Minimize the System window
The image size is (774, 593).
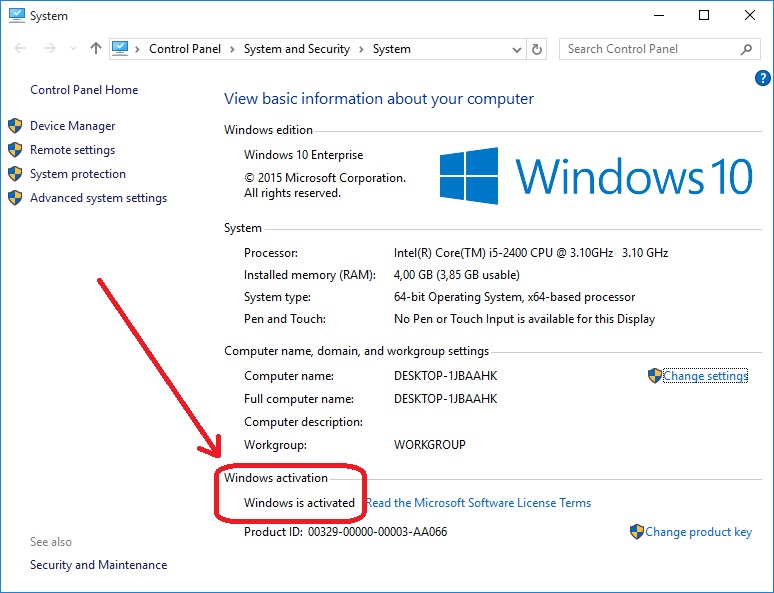coord(659,15)
